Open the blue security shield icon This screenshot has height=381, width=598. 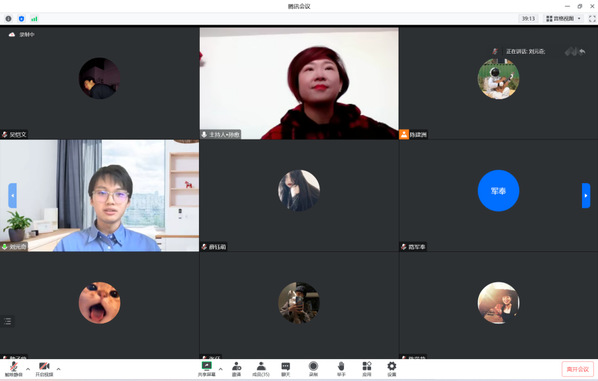[x=21, y=19]
